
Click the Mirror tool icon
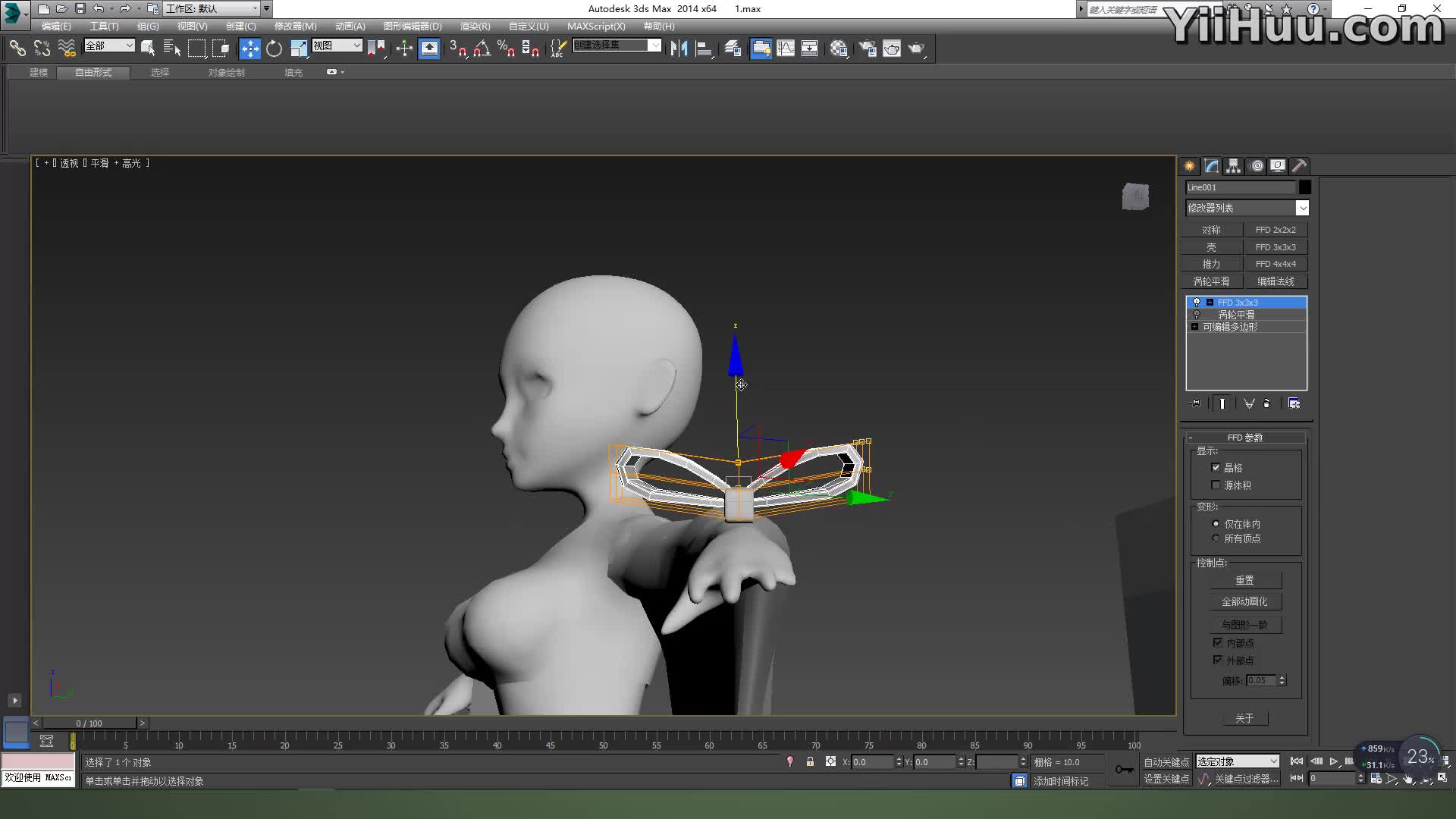point(679,49)
